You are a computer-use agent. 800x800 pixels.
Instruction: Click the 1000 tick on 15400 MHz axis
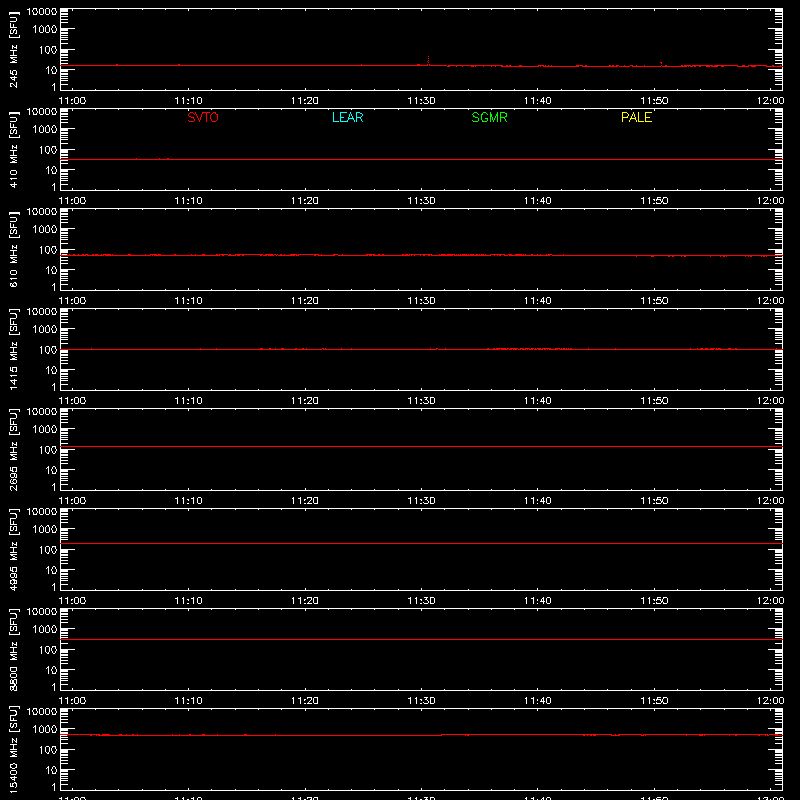click(45, 730)
